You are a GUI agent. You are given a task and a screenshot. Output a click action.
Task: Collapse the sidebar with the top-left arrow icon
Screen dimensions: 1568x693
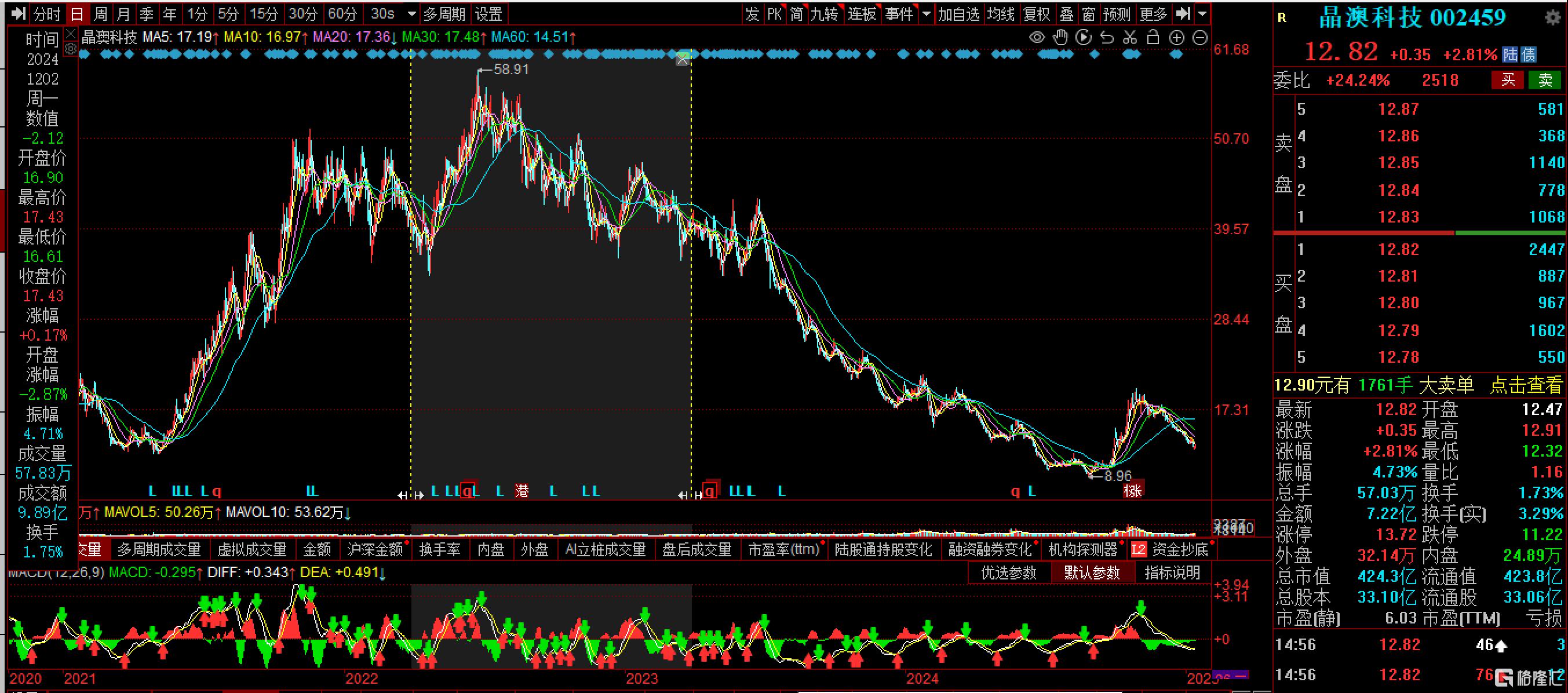(x=19, y=13)
